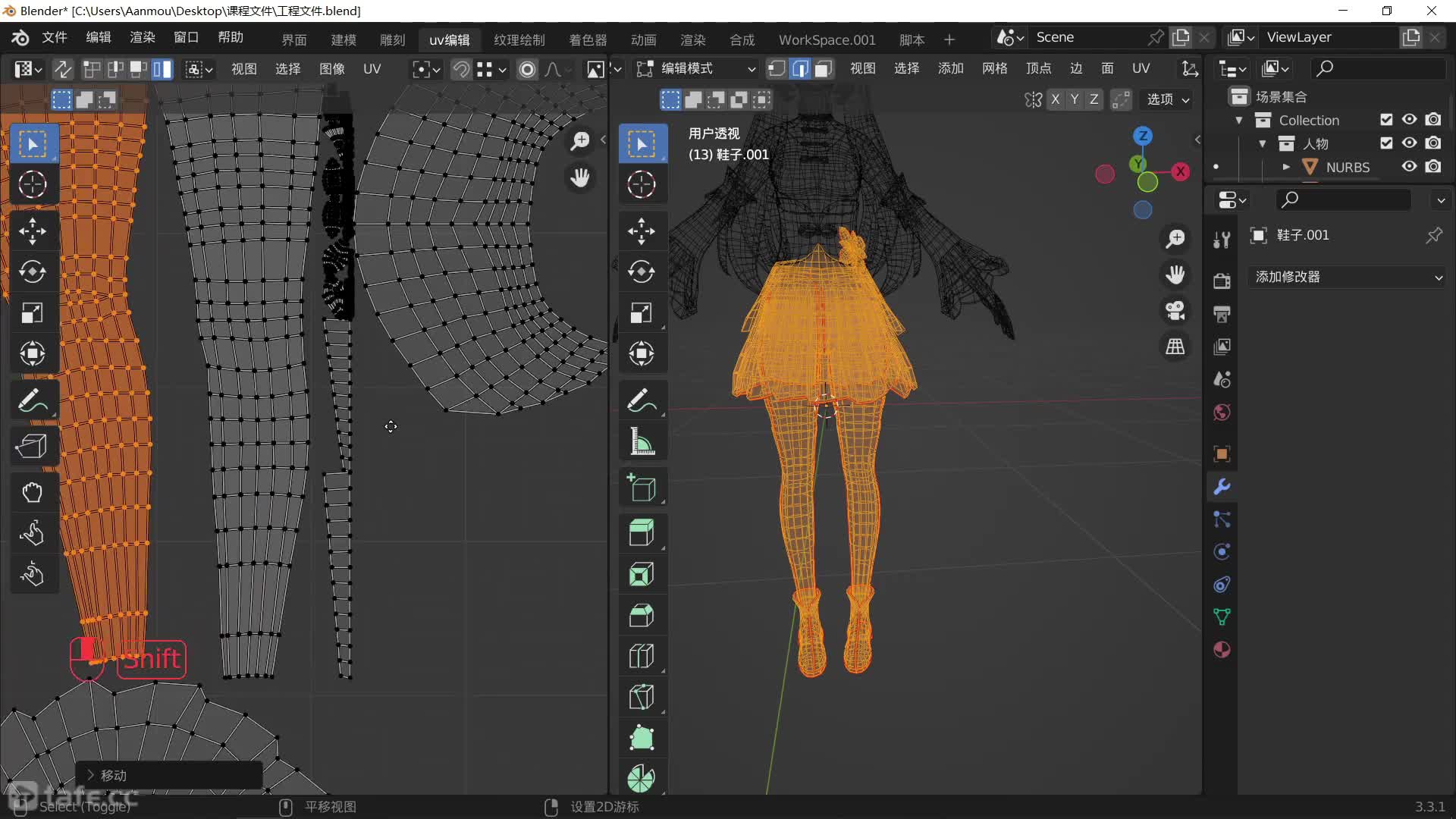Open the Object Data properties tab
Screen dimensions: 1456x819
click(1222, 617)
